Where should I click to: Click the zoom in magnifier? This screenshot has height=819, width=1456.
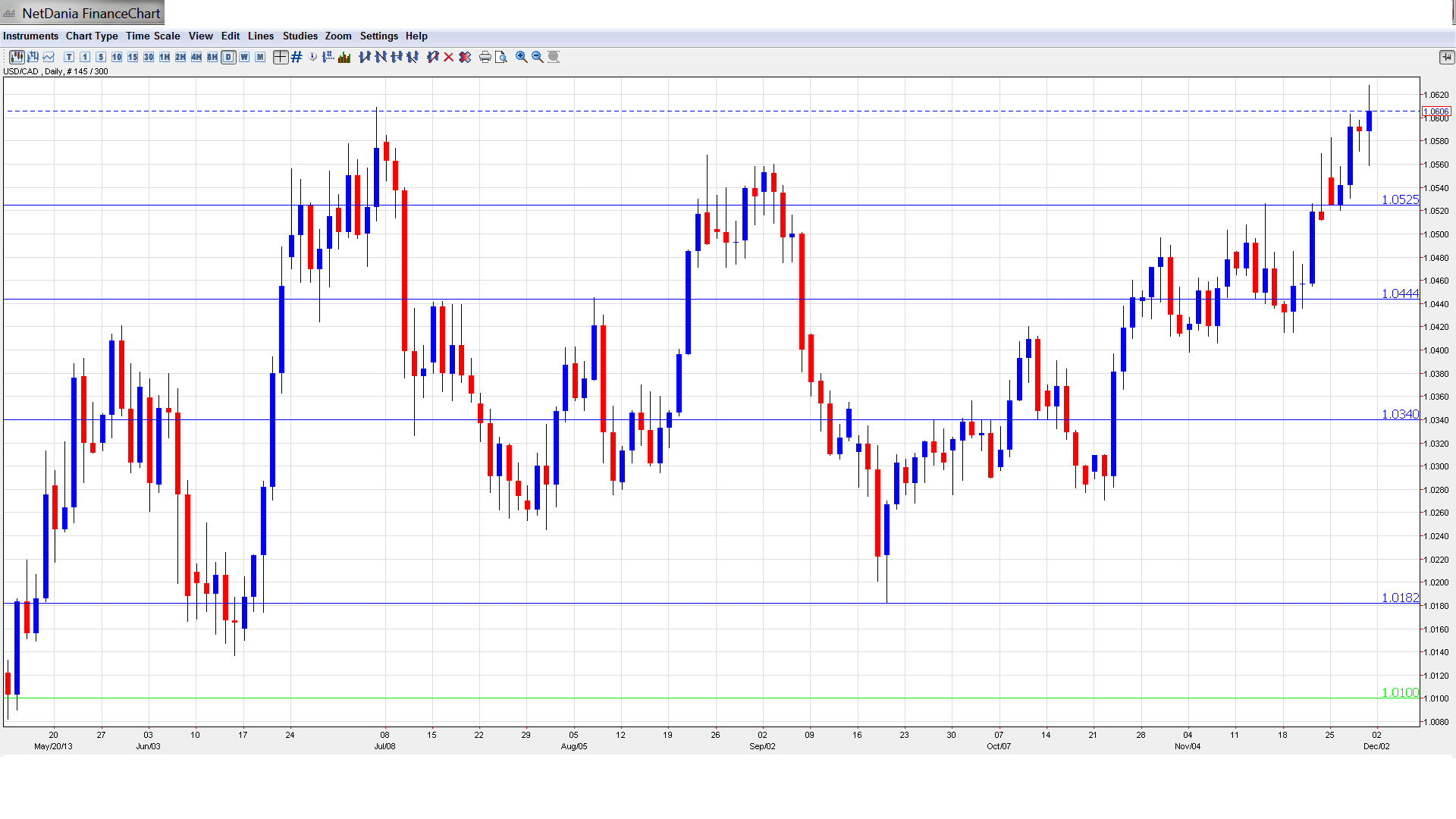click(x=522, y=57)
